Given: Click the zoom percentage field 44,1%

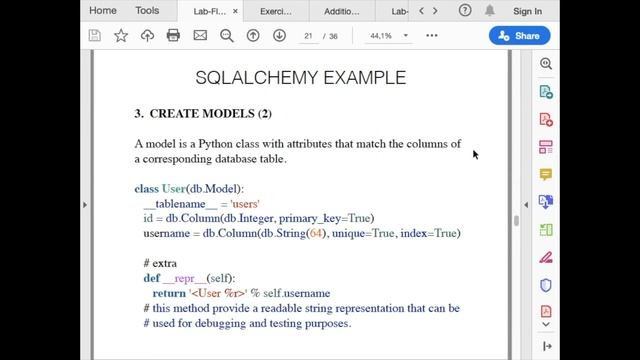Looking at the screenshot, I should [x=381, y=36].
